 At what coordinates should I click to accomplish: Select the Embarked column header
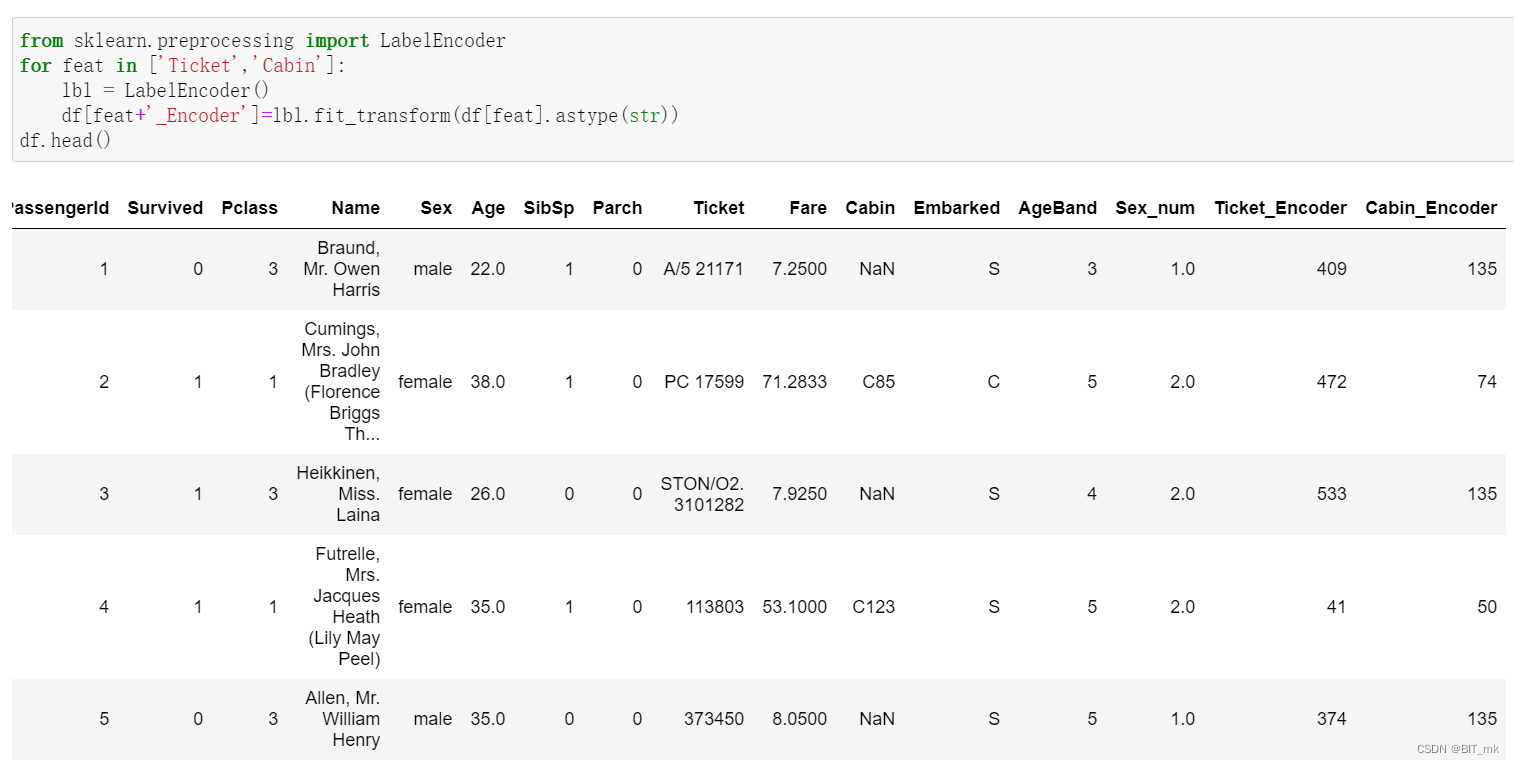(956, 208)
